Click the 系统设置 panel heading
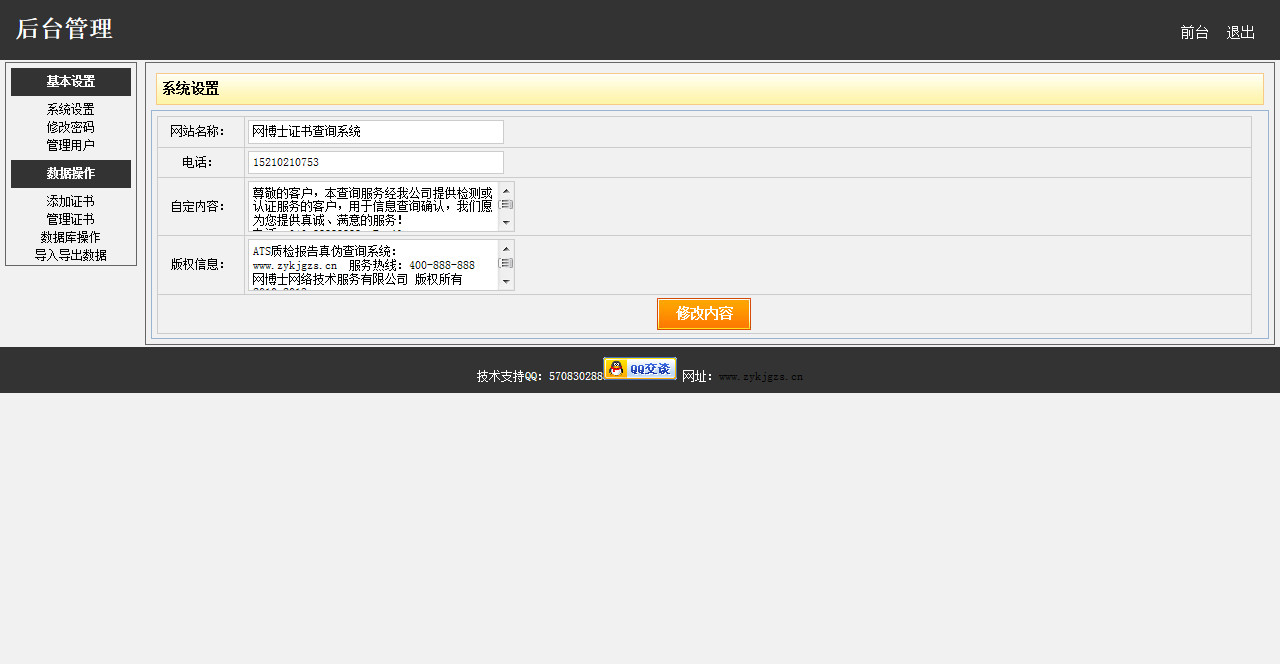 pos(190,89)
